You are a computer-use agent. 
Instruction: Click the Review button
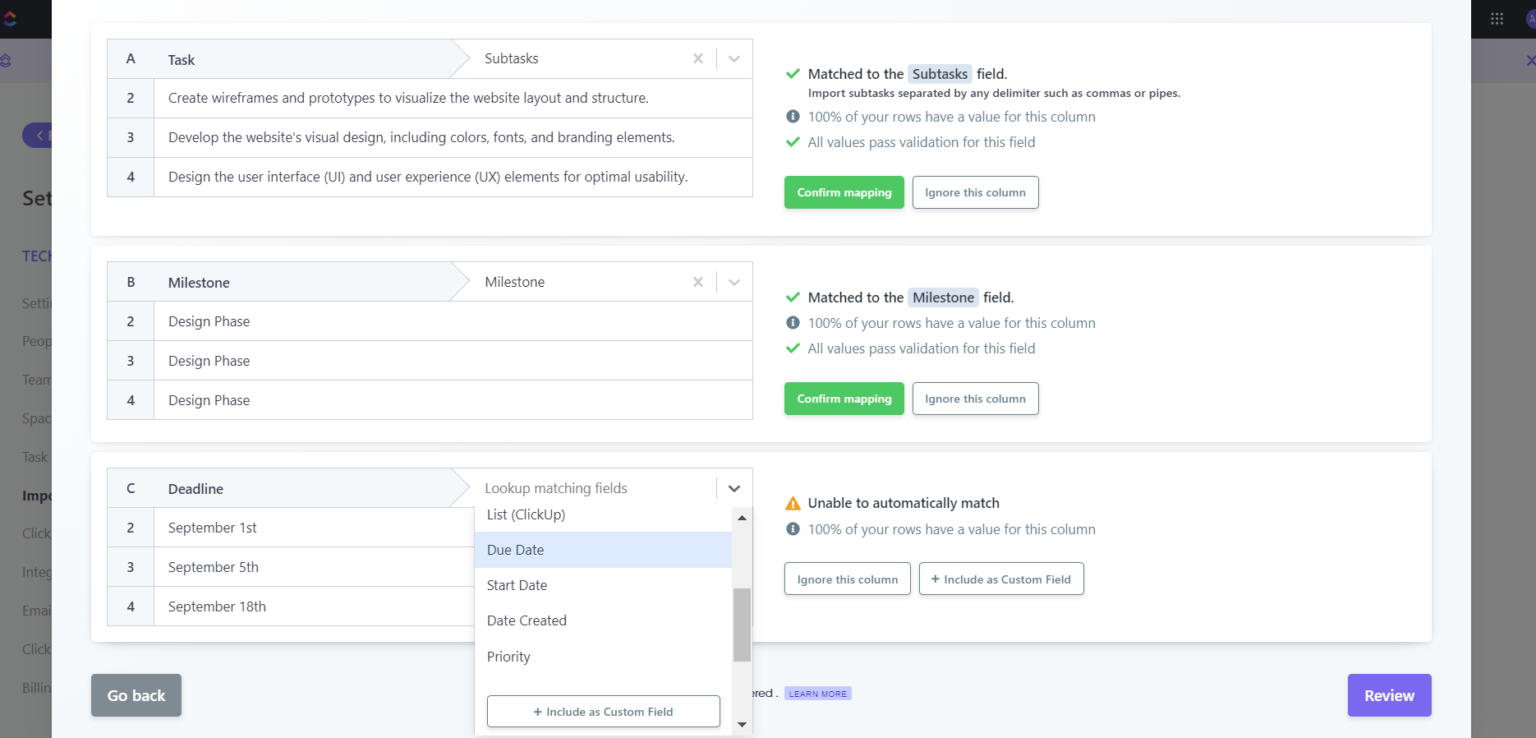(1389, 695)
